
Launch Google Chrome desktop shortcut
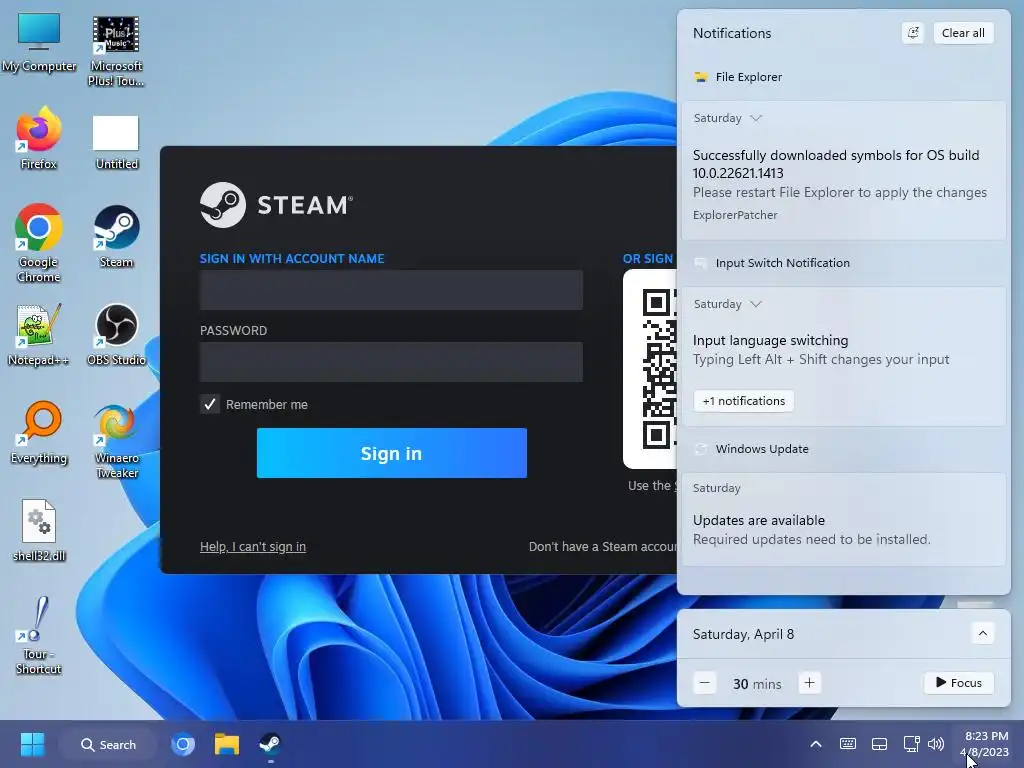coord(39,243)
